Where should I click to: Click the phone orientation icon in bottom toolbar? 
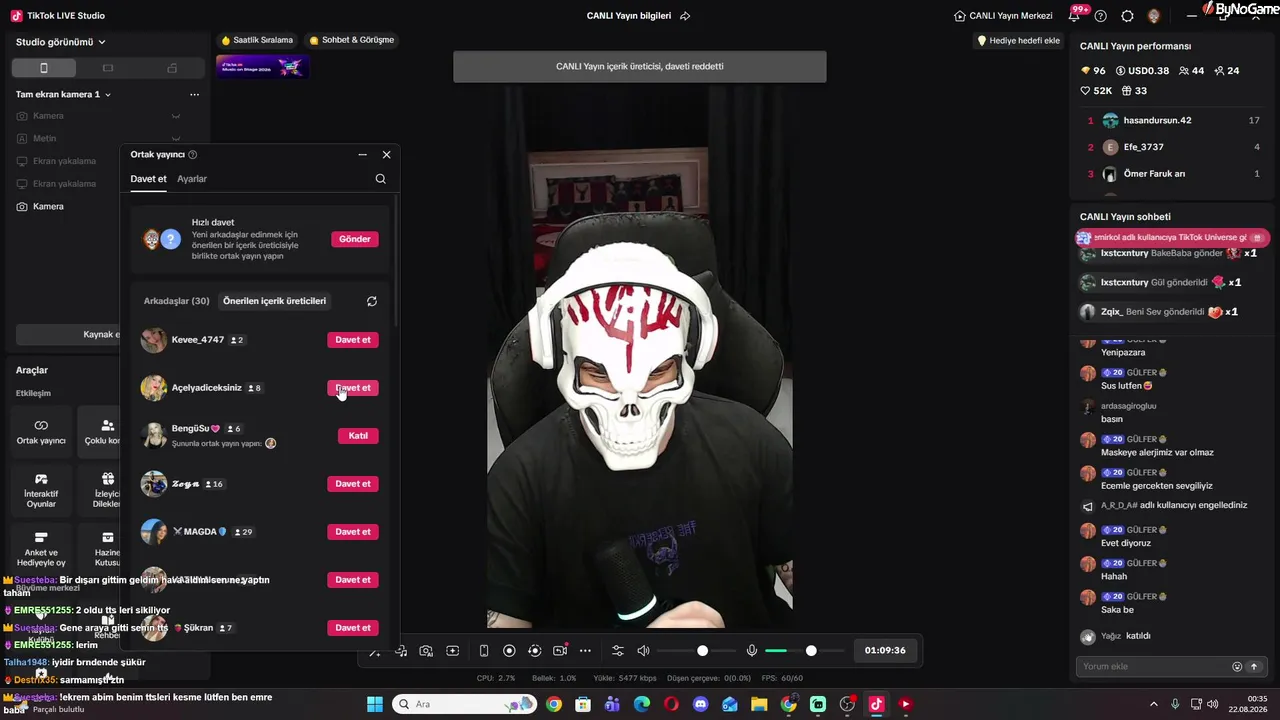[484, 651]
